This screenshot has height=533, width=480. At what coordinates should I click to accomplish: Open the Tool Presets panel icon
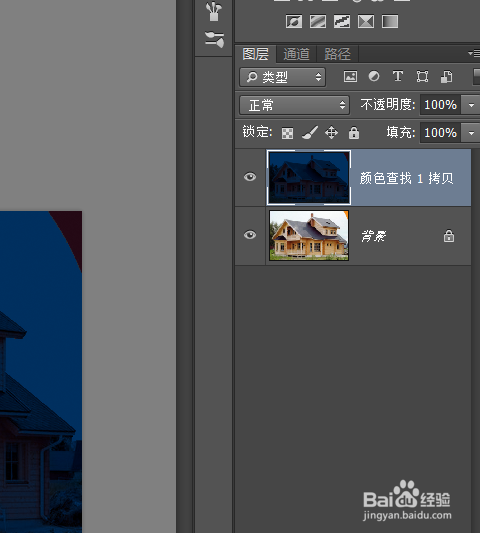(x=215, y=39)
